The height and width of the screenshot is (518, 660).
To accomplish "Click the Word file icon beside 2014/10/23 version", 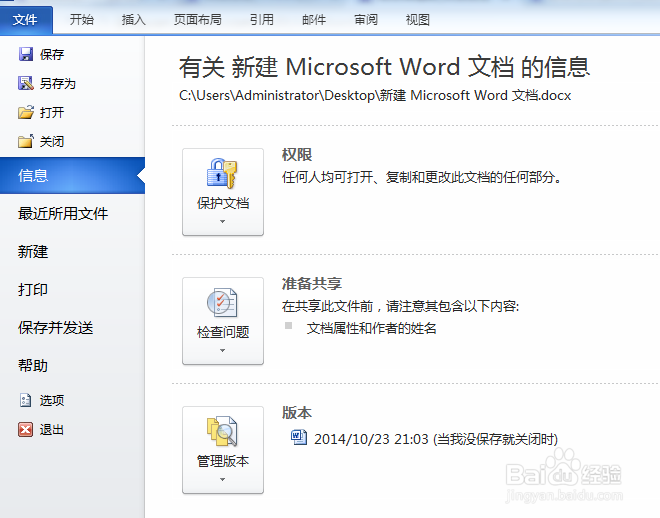I will 299,437.
